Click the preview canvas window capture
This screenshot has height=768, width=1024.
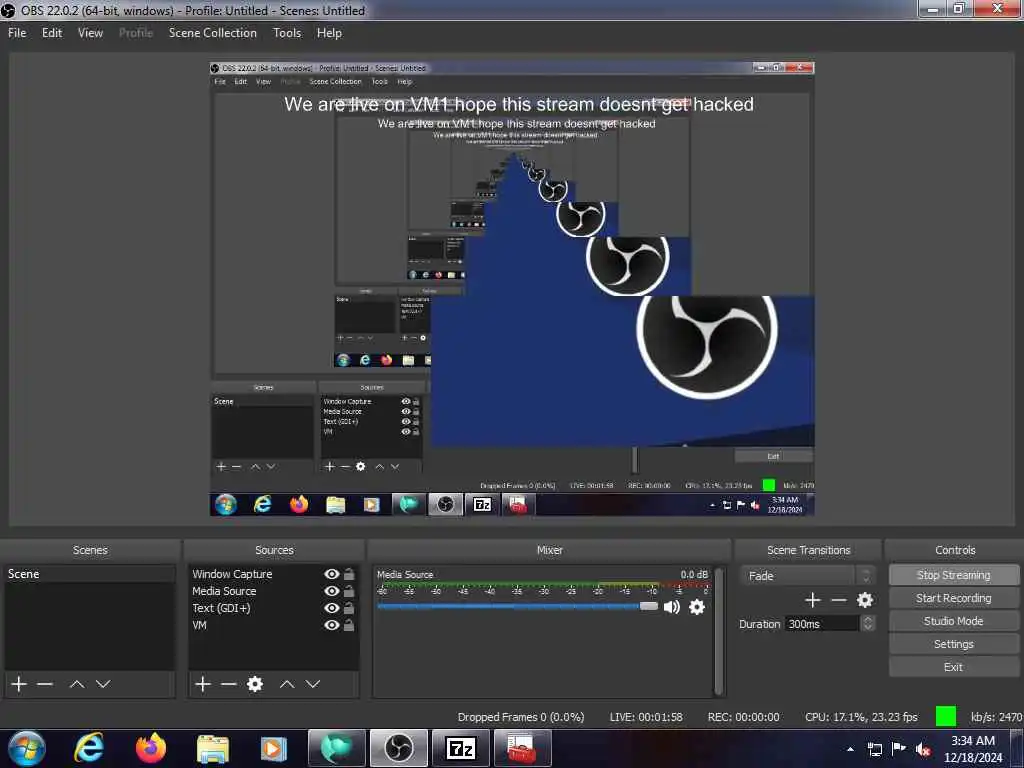[x=512, y=289]
